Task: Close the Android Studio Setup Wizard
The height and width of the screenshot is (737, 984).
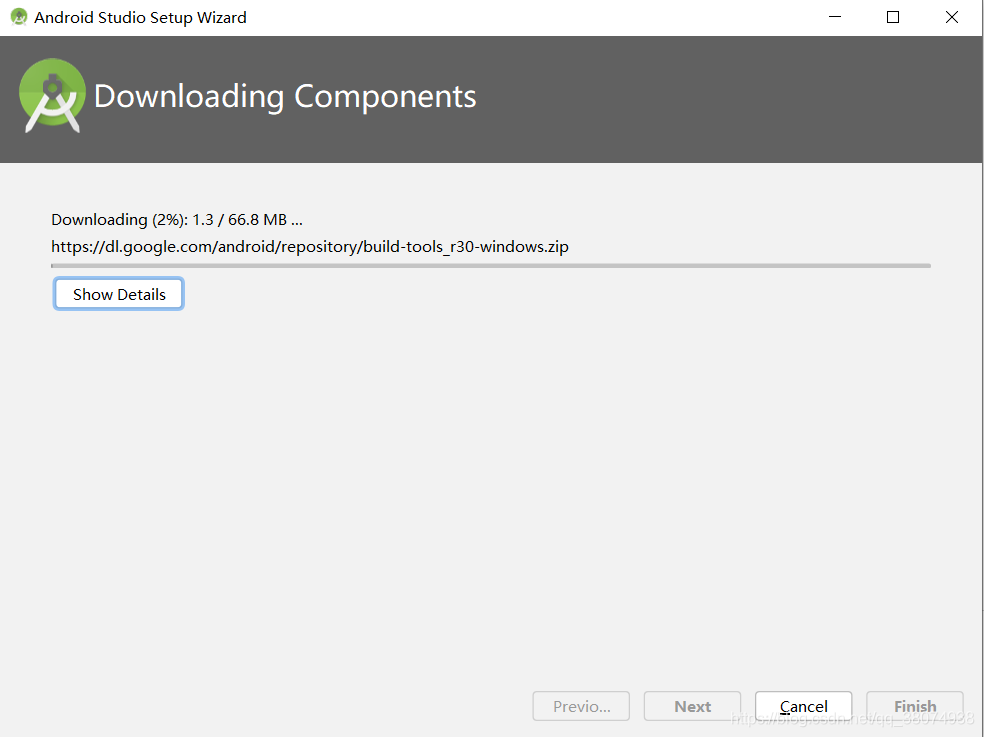Action: coord(951,17)
